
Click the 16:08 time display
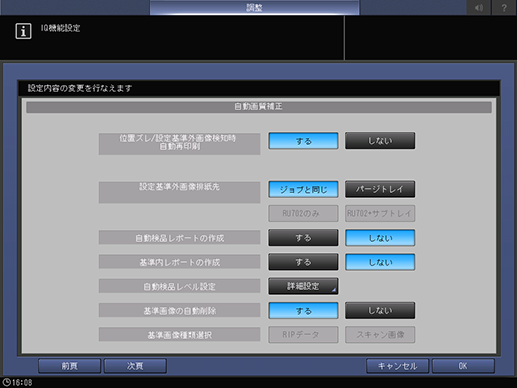[22, 382]
